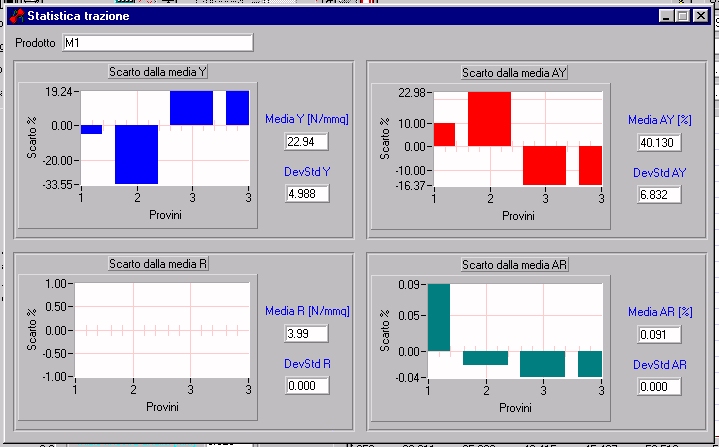
Task: Click the DevStd R value box
Action: click(x=307, y=385)
